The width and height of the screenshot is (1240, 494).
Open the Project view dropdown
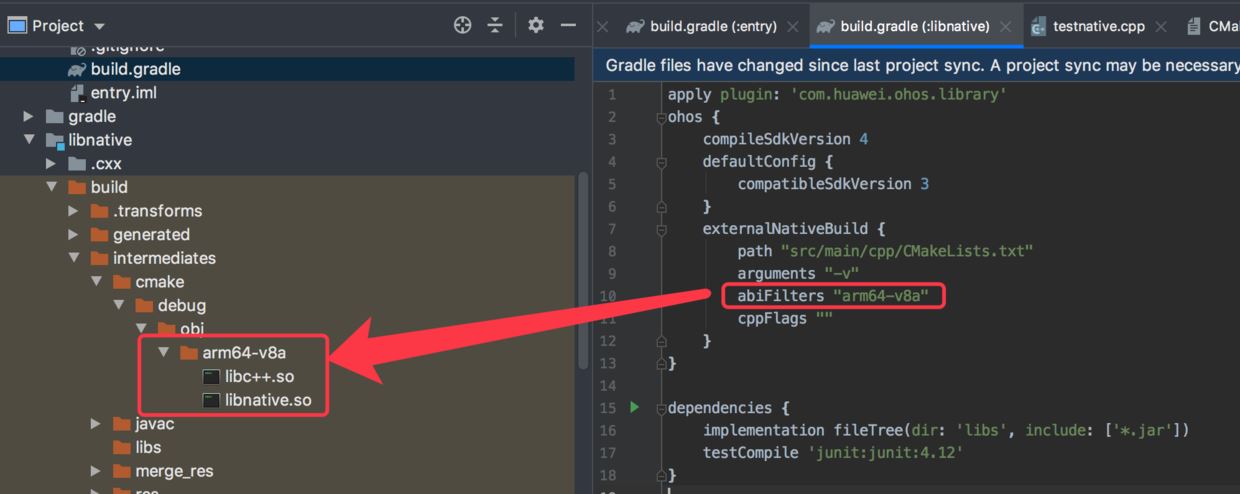point(98,26)
